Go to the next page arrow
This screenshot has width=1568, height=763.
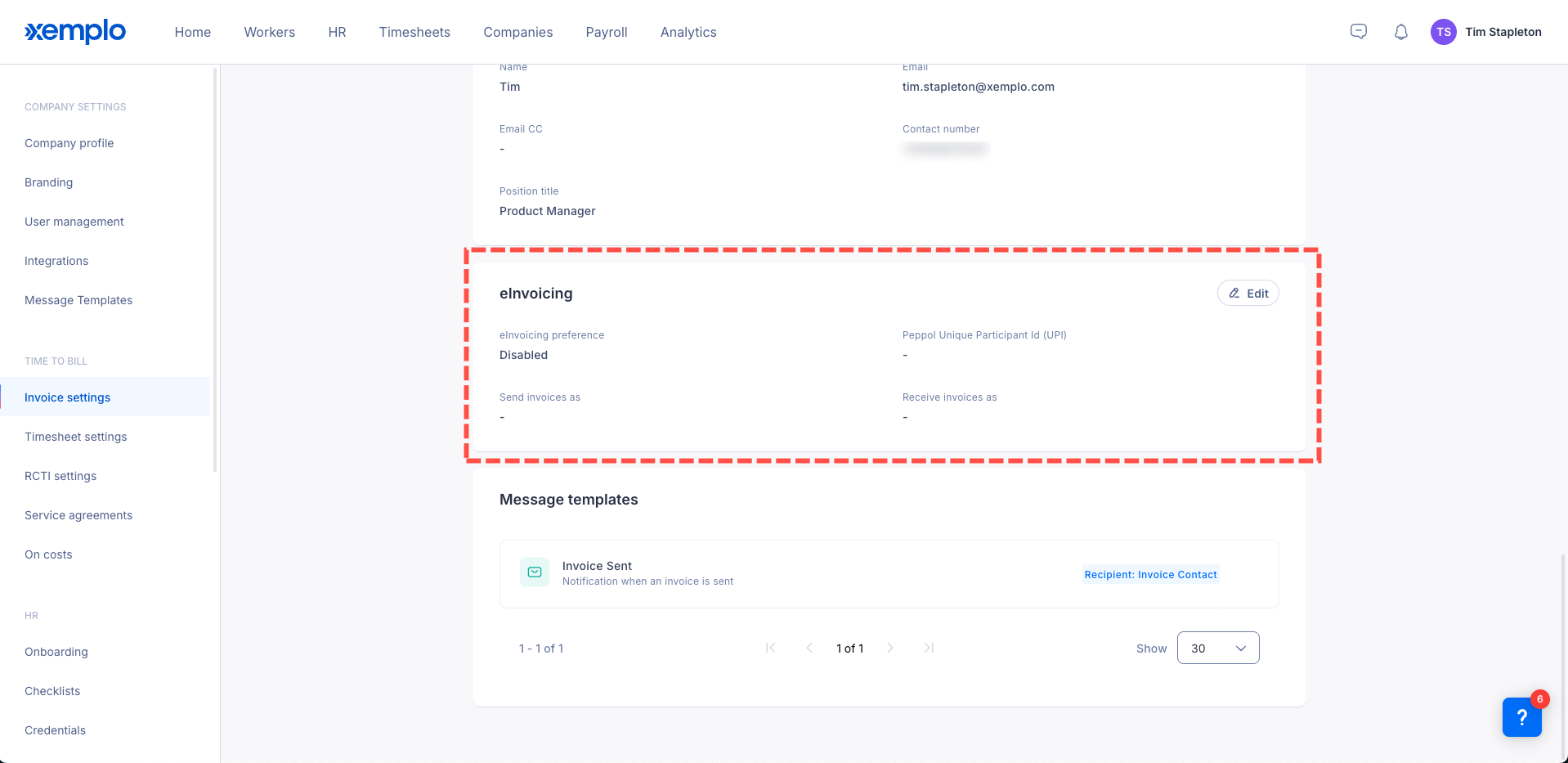pyautogui.click(x=890, y=648)
